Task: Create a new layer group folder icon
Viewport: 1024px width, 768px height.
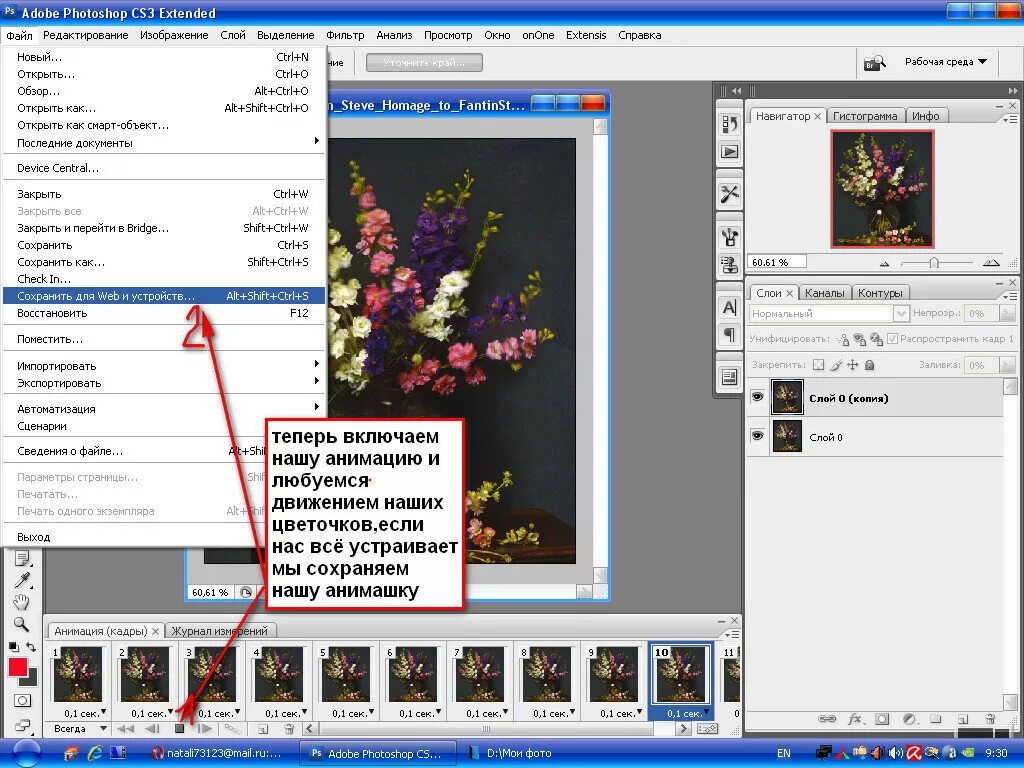Action: coord(936,719)
